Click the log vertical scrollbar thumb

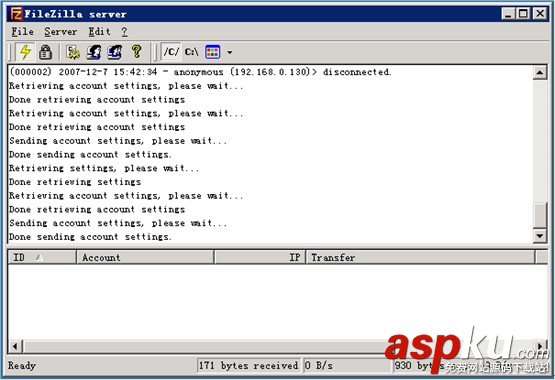pyautogui.click(x=540, y=215)
